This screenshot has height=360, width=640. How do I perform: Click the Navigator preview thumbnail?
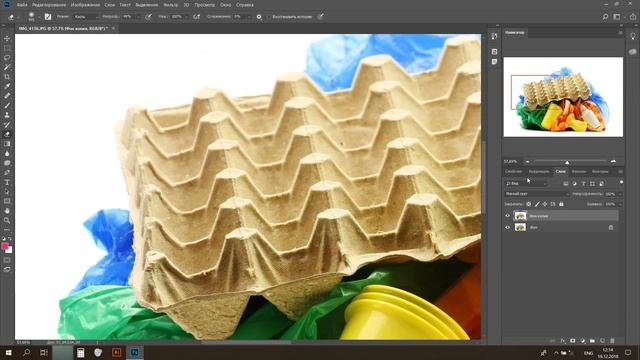tap(563, 97)
